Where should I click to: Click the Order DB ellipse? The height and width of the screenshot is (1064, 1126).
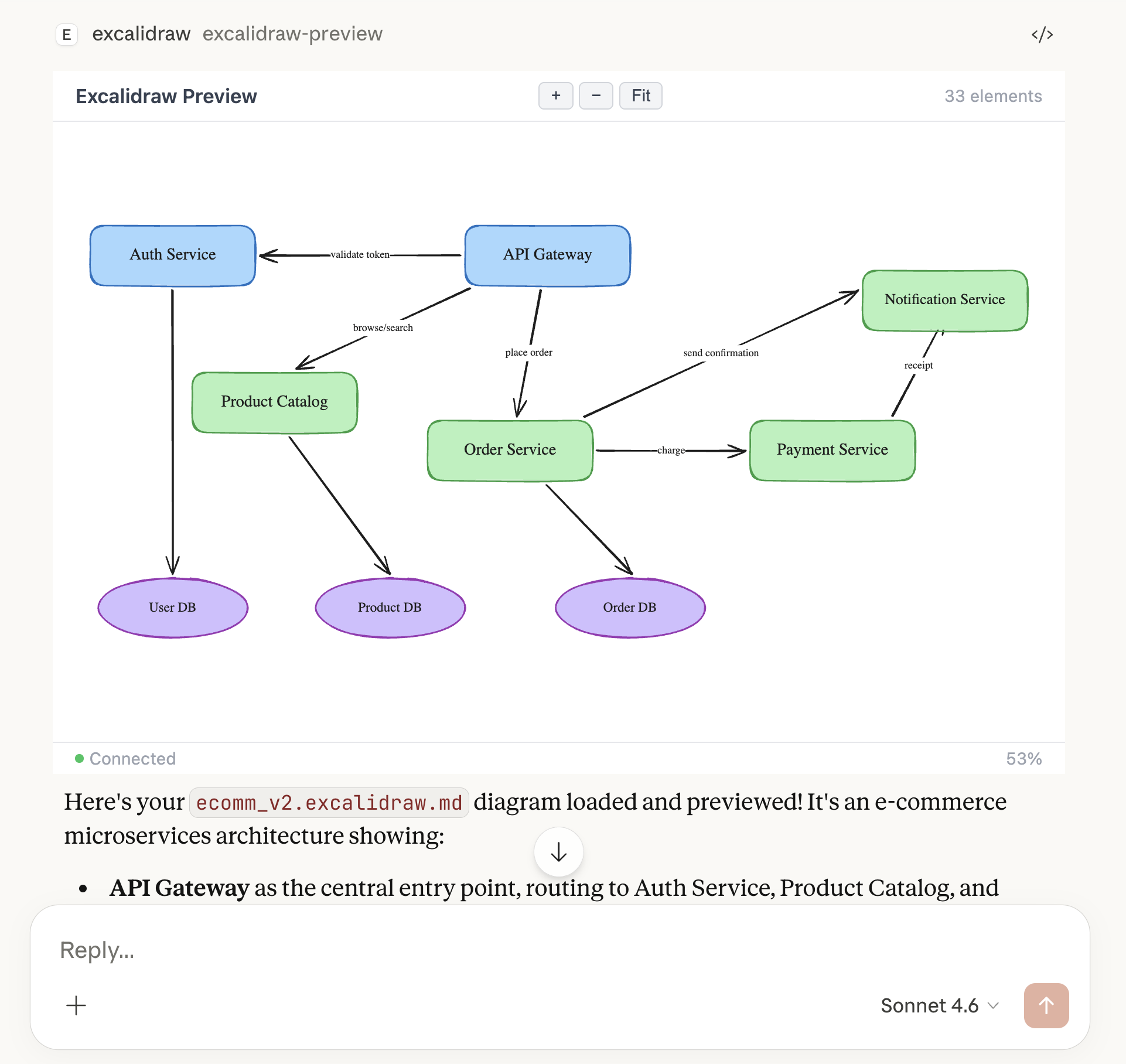[630, 608]
